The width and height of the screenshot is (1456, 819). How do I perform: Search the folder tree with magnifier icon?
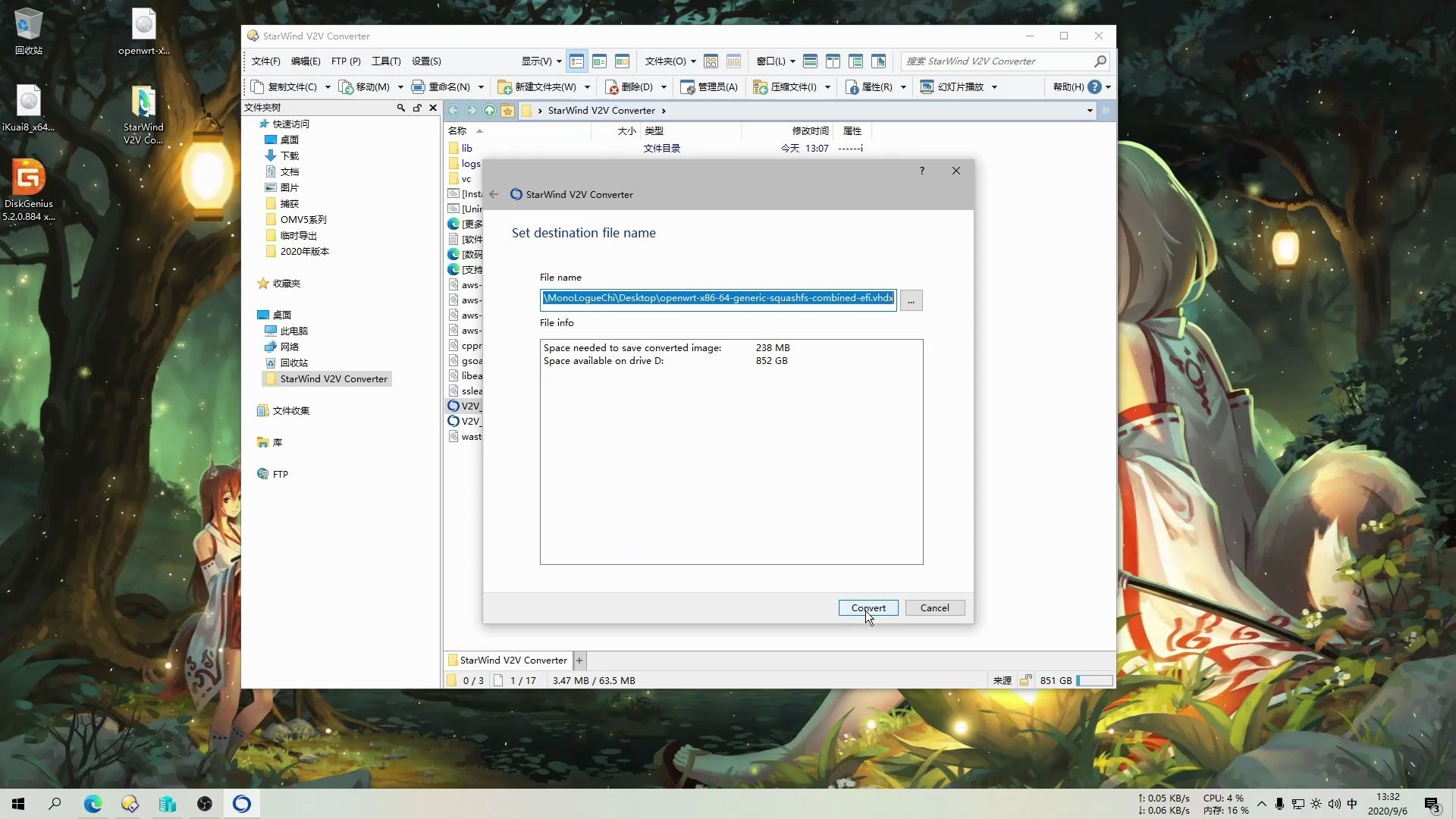pyautogui.click(x=400, y=108)
